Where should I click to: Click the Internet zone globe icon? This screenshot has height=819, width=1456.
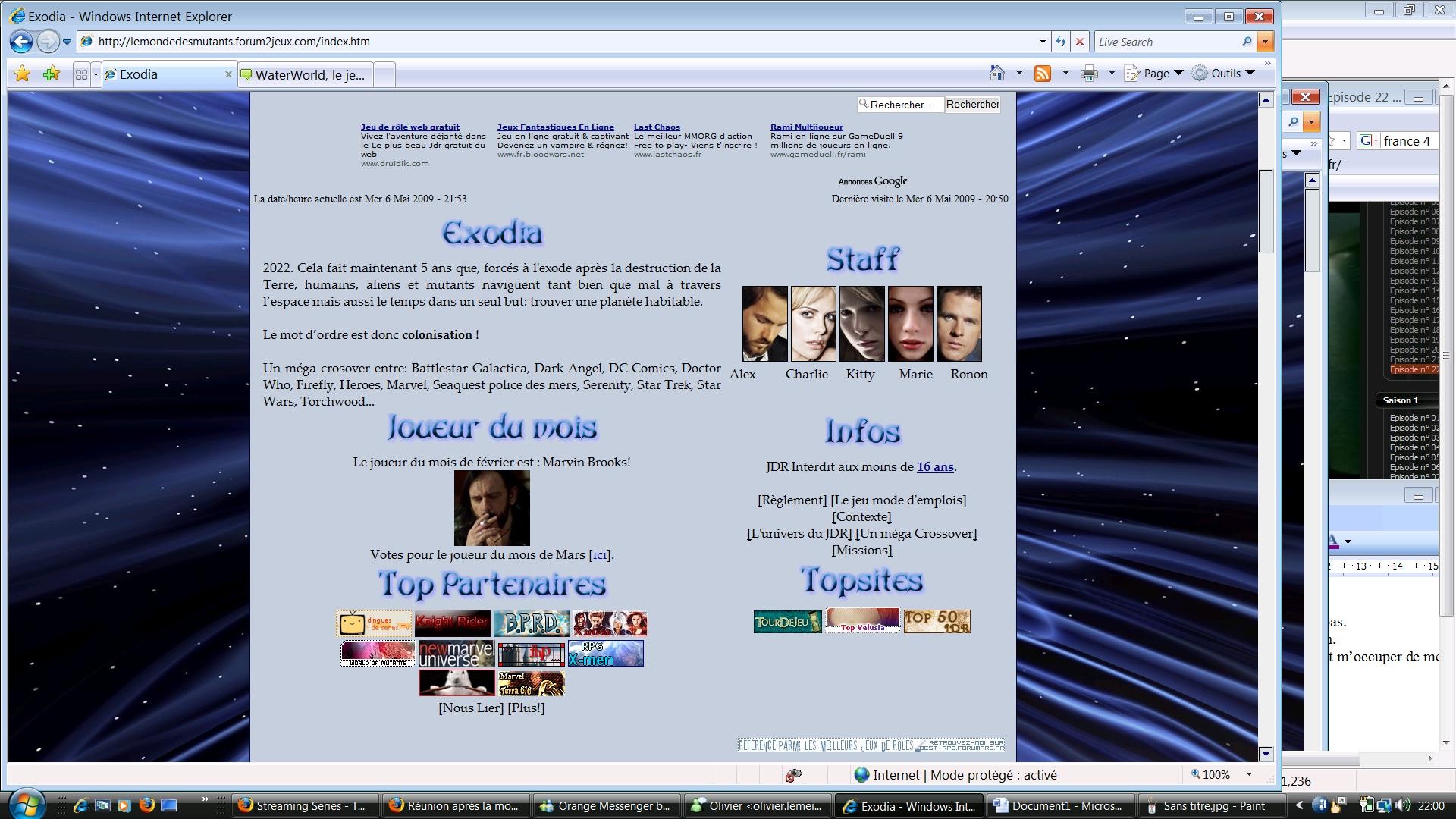point(861,775)
